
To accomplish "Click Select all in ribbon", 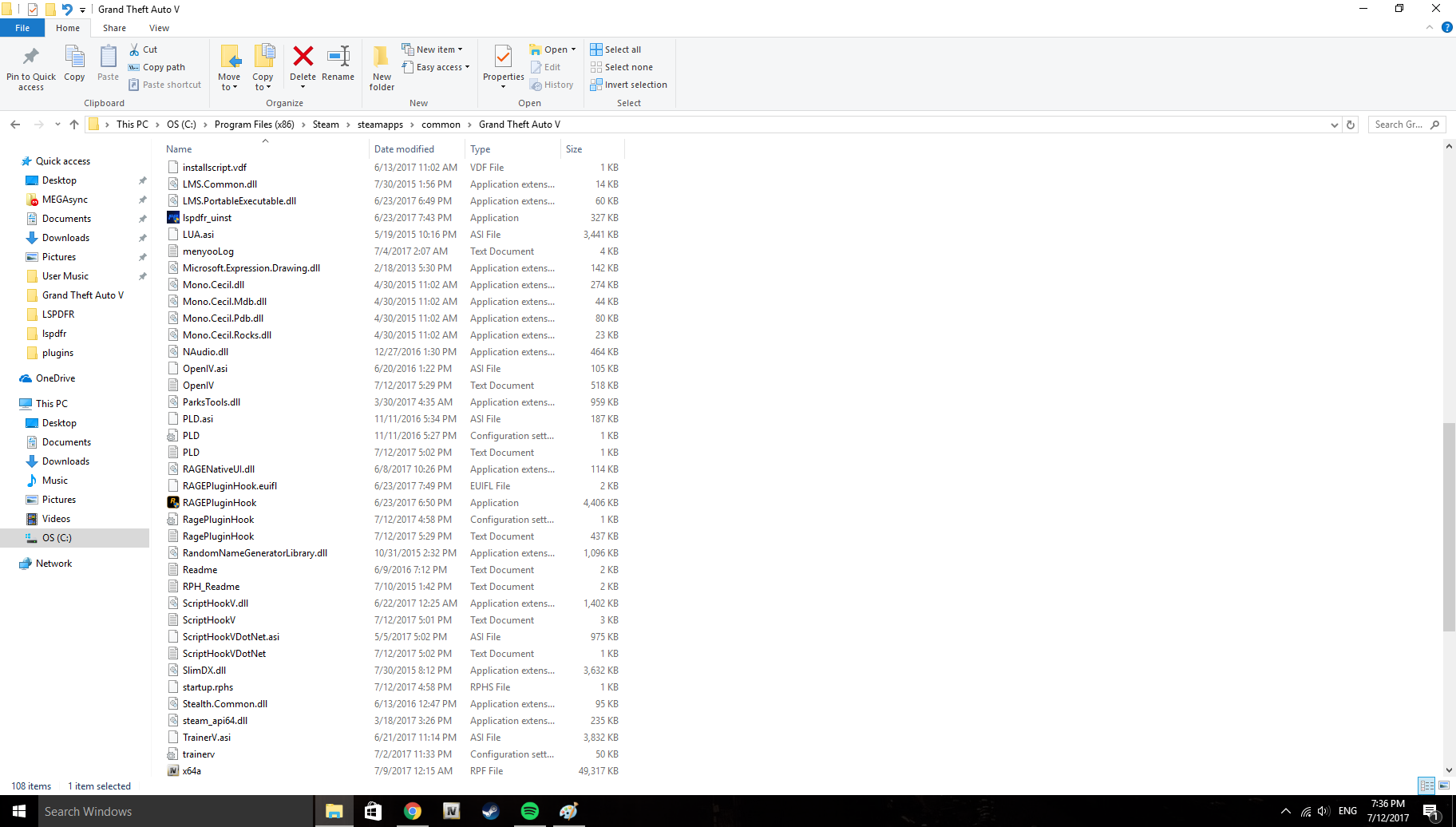I will click(x=615, y=49).
